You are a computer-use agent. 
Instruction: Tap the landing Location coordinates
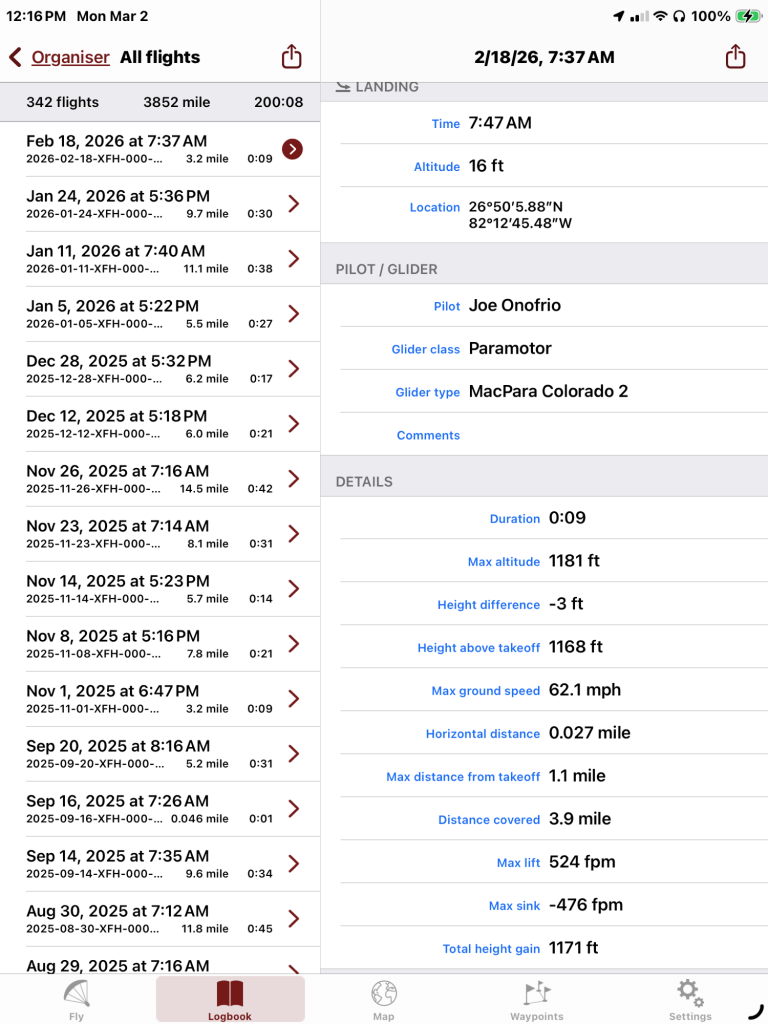coord(520,215)
